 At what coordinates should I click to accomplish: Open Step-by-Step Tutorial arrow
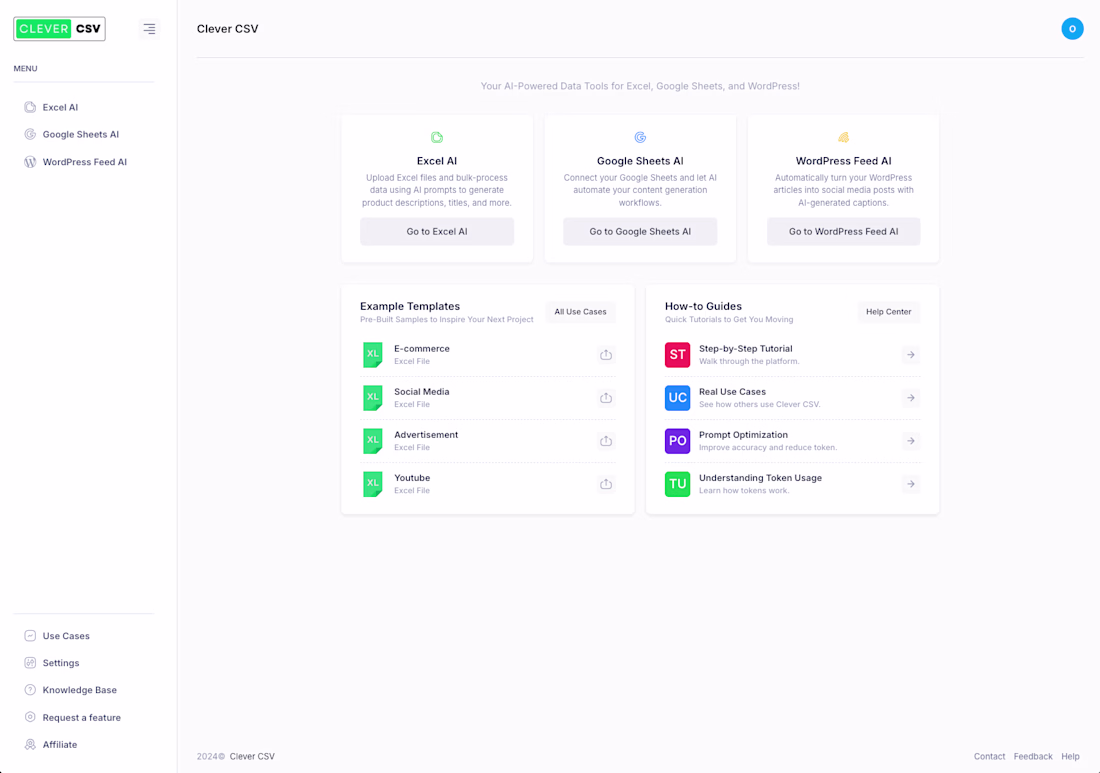click(911, 355)
